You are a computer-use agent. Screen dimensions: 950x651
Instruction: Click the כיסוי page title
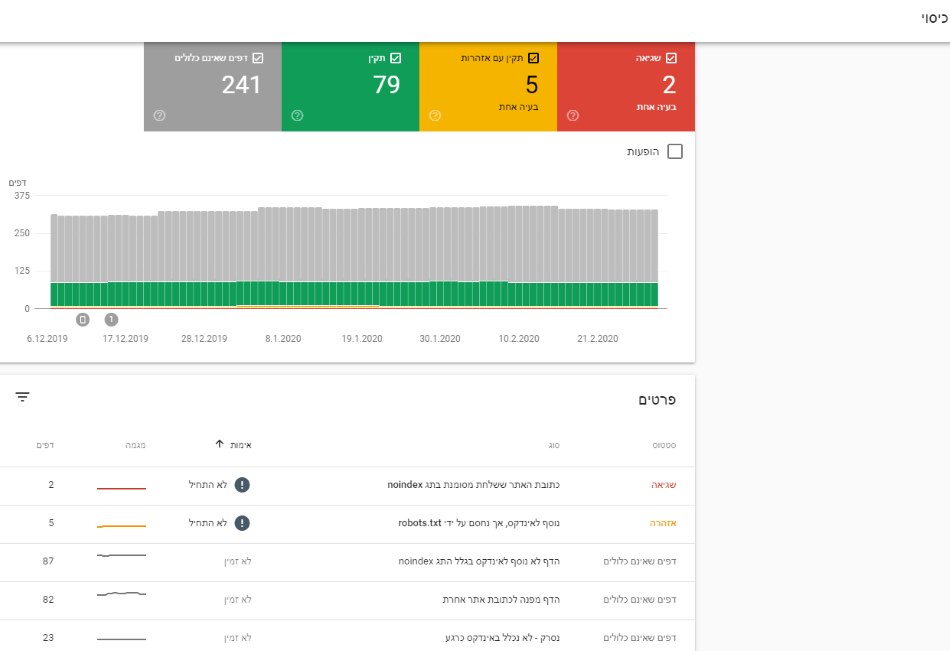coord(934,18)
